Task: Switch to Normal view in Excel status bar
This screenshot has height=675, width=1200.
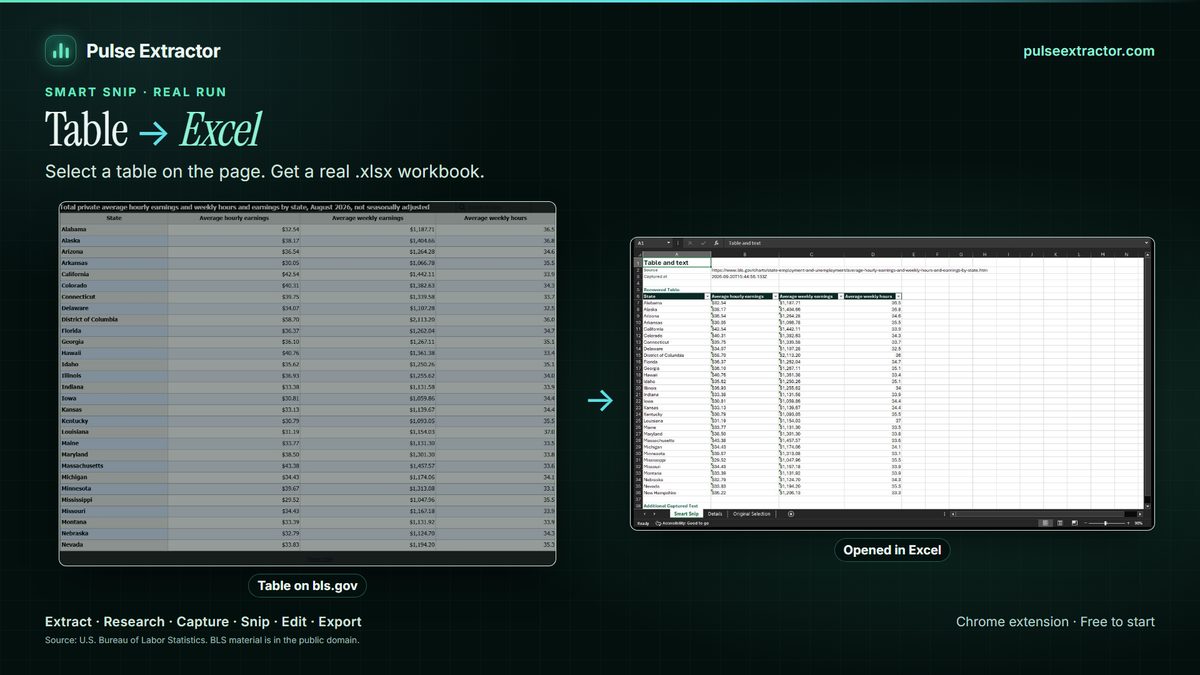Action: (x=1046, y=523)
